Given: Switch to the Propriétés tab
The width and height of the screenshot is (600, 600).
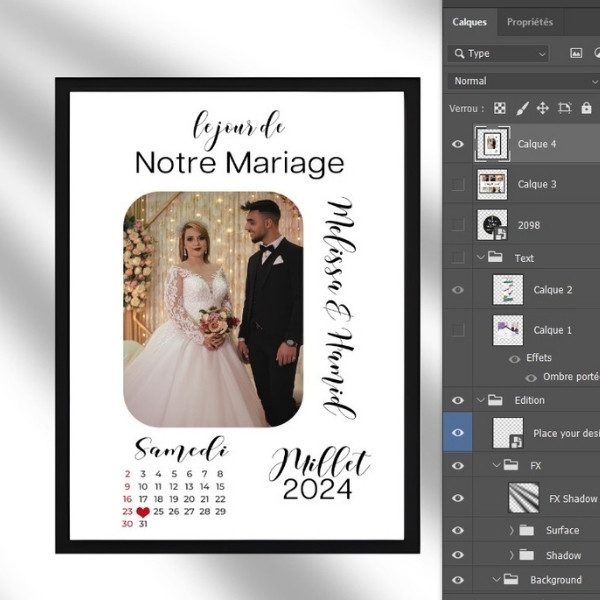Looking at the screenshot, I should click(x=529, y=22).
